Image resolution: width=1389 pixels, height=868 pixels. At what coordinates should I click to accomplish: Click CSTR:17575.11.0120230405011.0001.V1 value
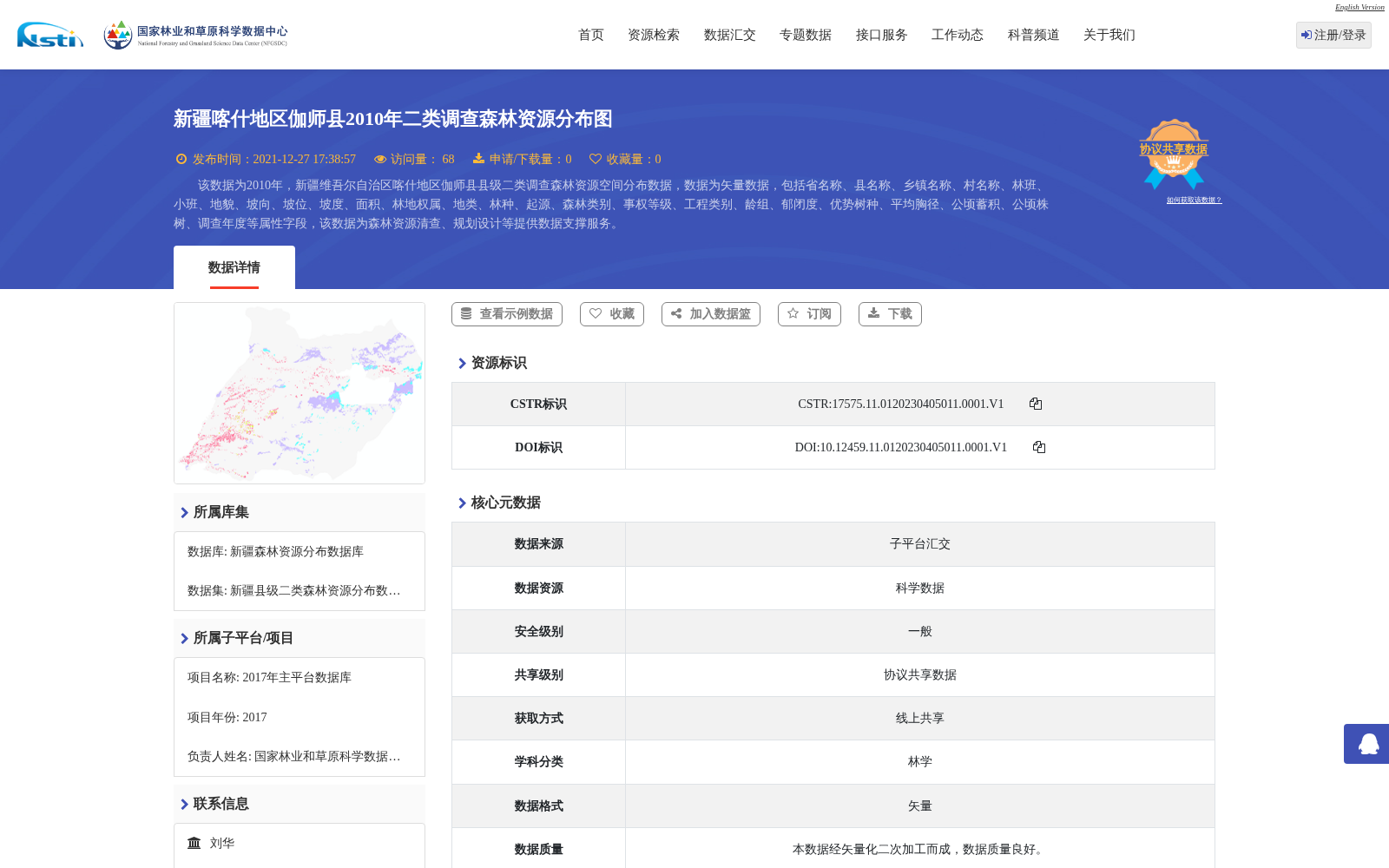pyautogui.click(x=901, y=404)
